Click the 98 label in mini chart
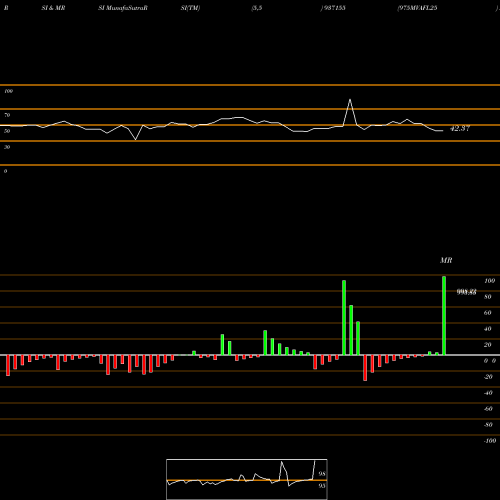 (322, 474)
